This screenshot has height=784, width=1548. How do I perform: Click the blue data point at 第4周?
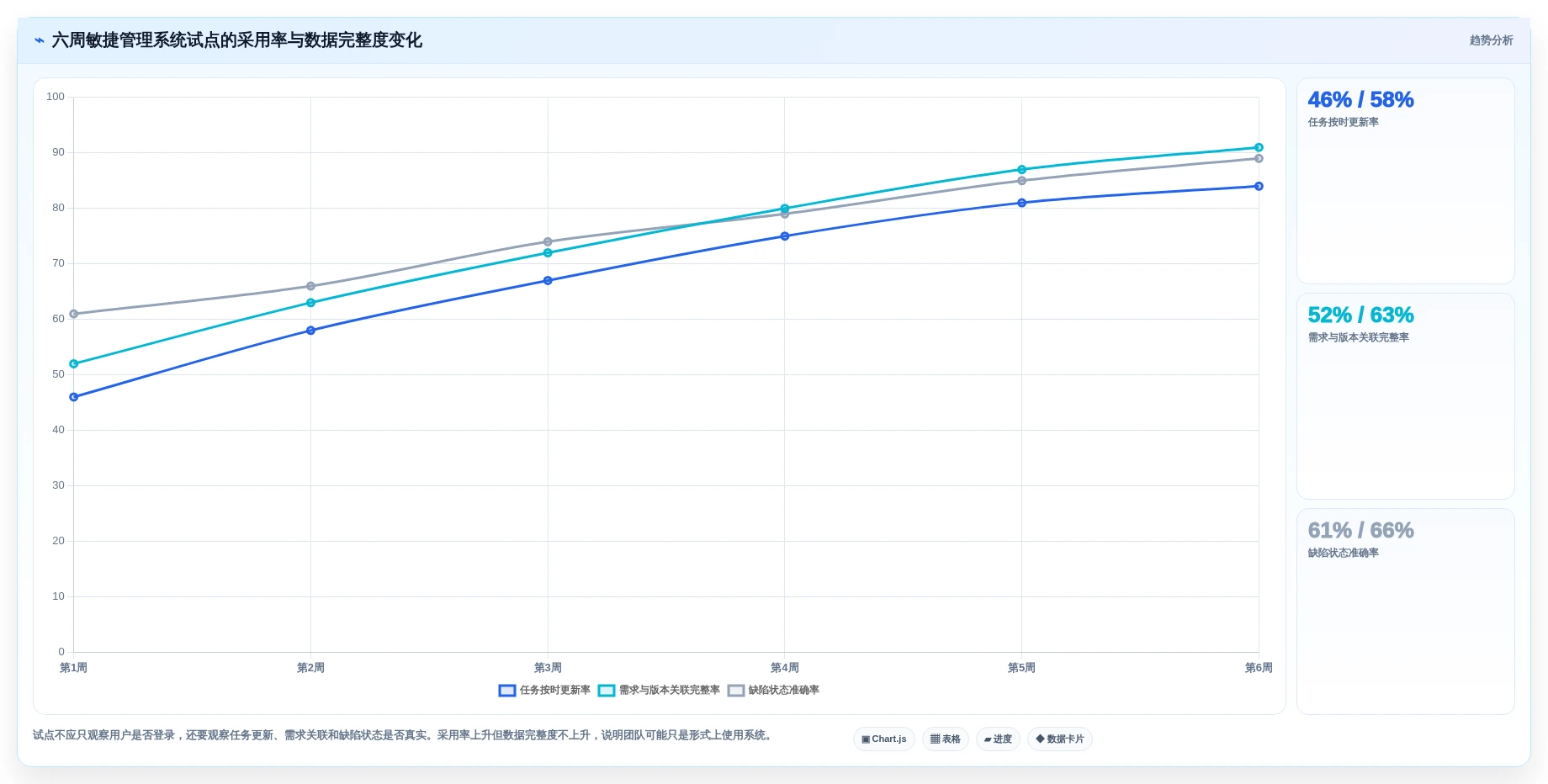coord(785,236)
